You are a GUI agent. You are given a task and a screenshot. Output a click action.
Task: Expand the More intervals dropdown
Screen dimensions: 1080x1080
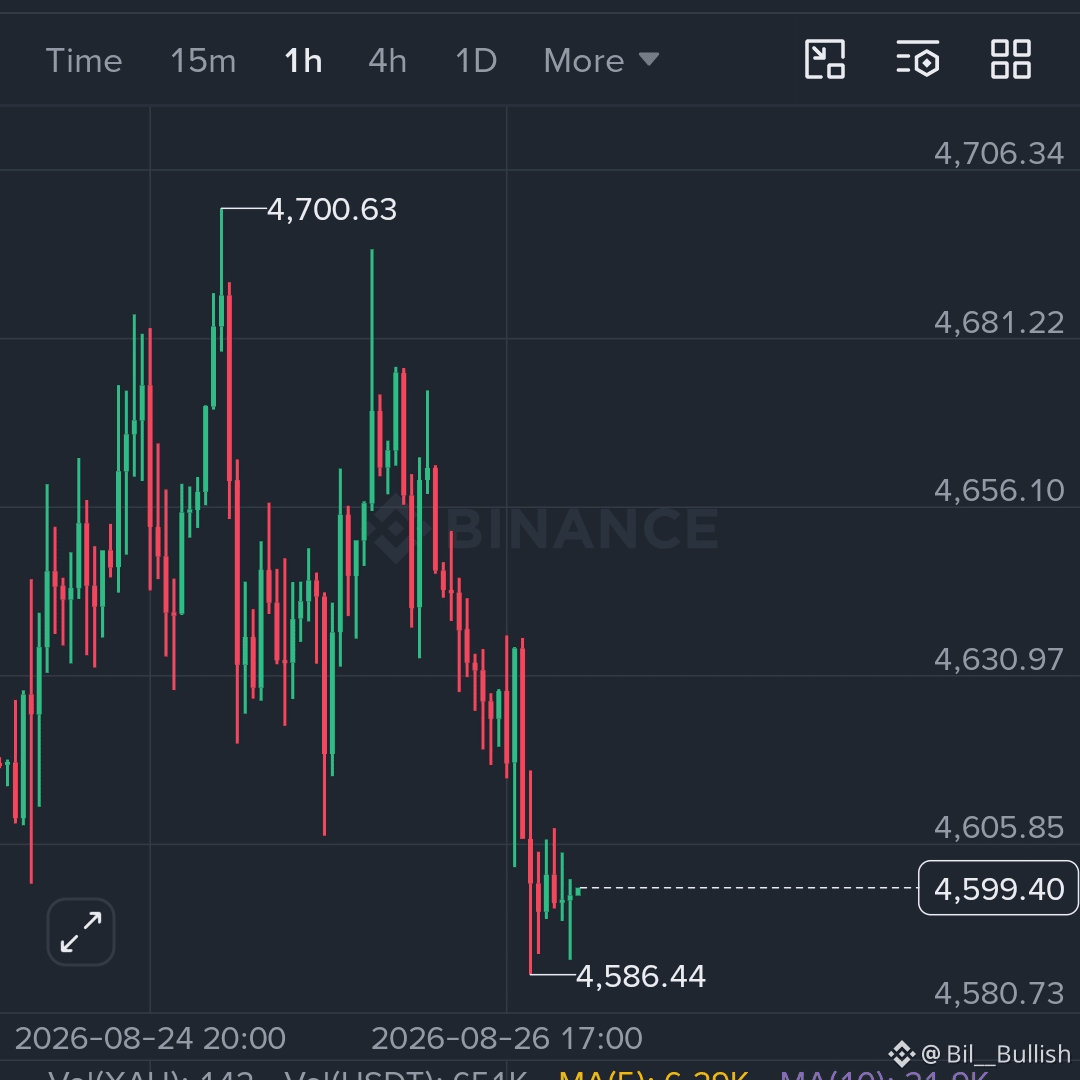click(x=601, y=61)
